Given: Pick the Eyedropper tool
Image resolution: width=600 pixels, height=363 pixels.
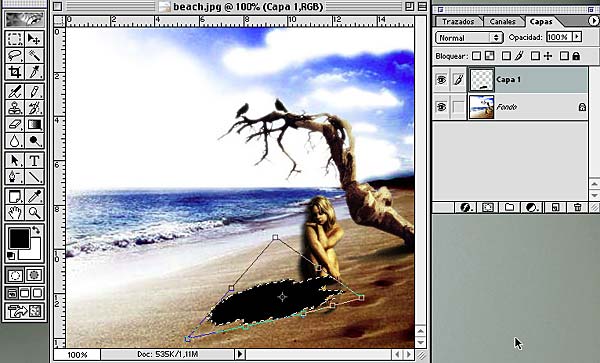Looking at the screenshot, I should coord(34,197).
